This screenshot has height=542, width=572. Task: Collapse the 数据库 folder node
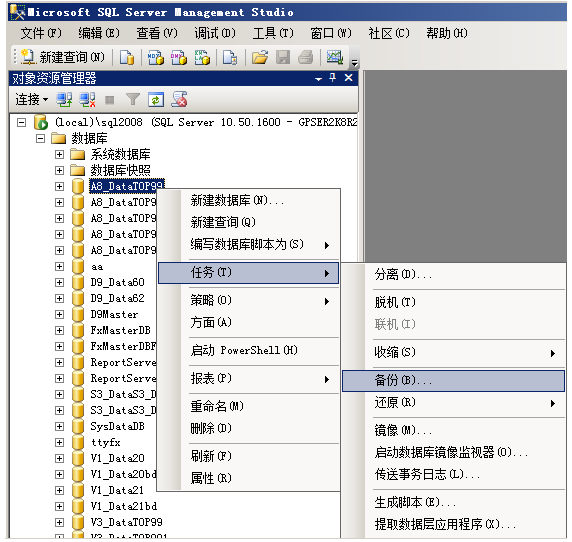pyautogui.click(x=40, y=139)
